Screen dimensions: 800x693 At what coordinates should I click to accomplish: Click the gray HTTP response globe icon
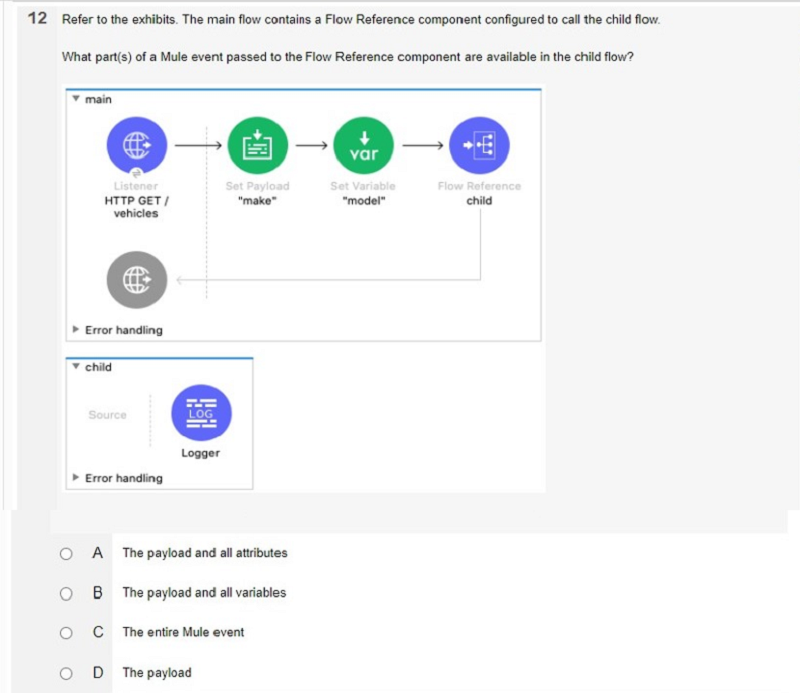click(x=137, y=280)
